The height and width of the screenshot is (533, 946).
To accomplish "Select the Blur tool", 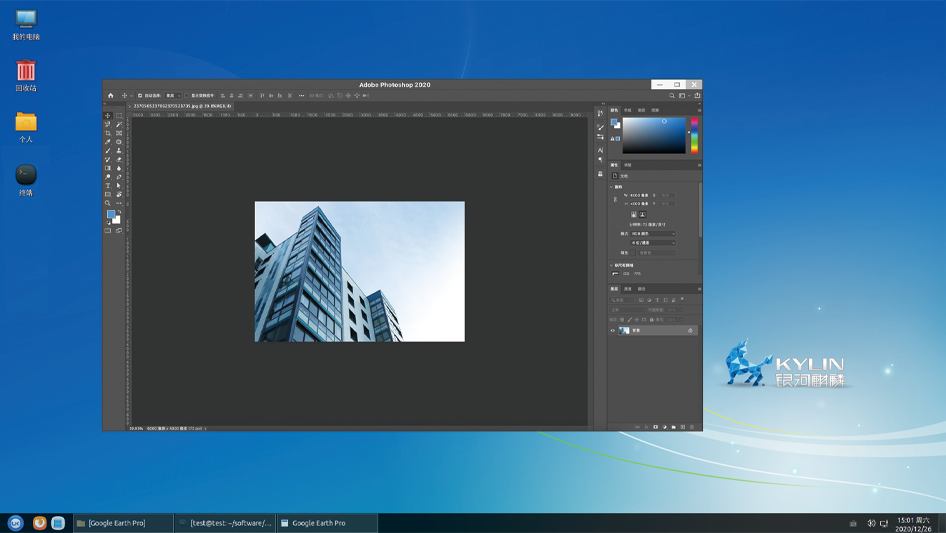I will coord(119,168).
